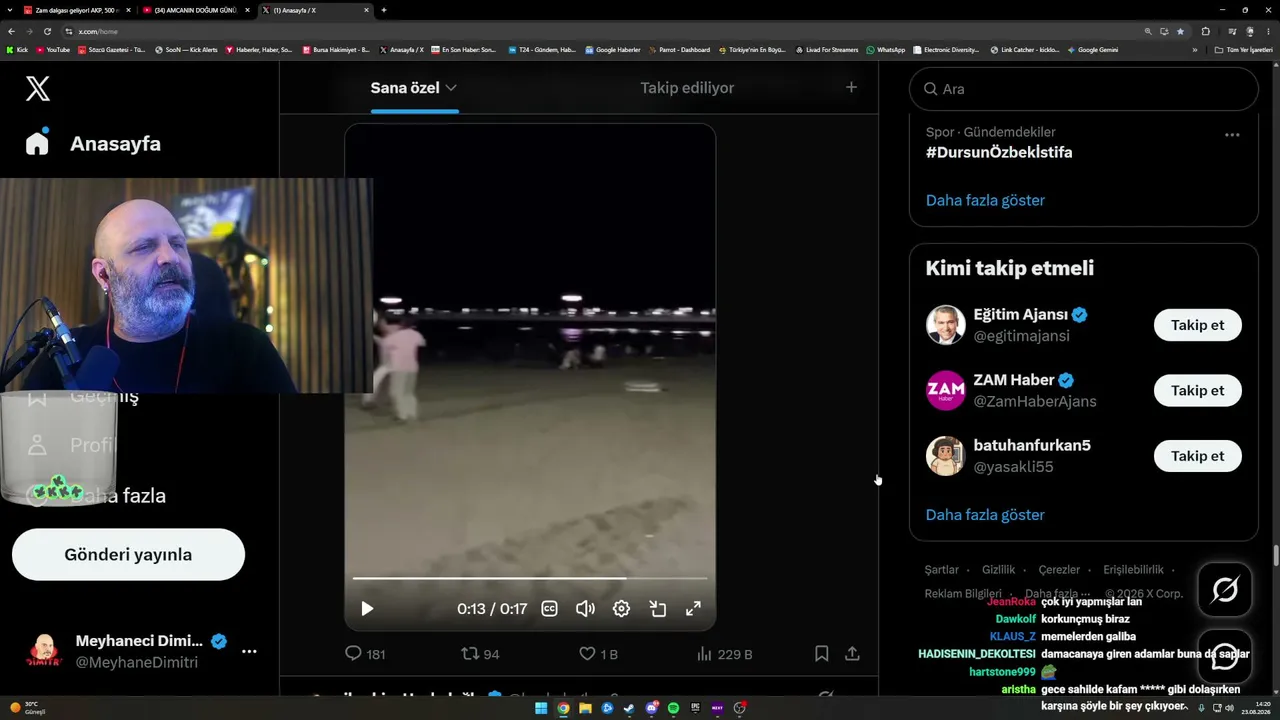Reply to the post with 181 comments

[x=364, y=654]
